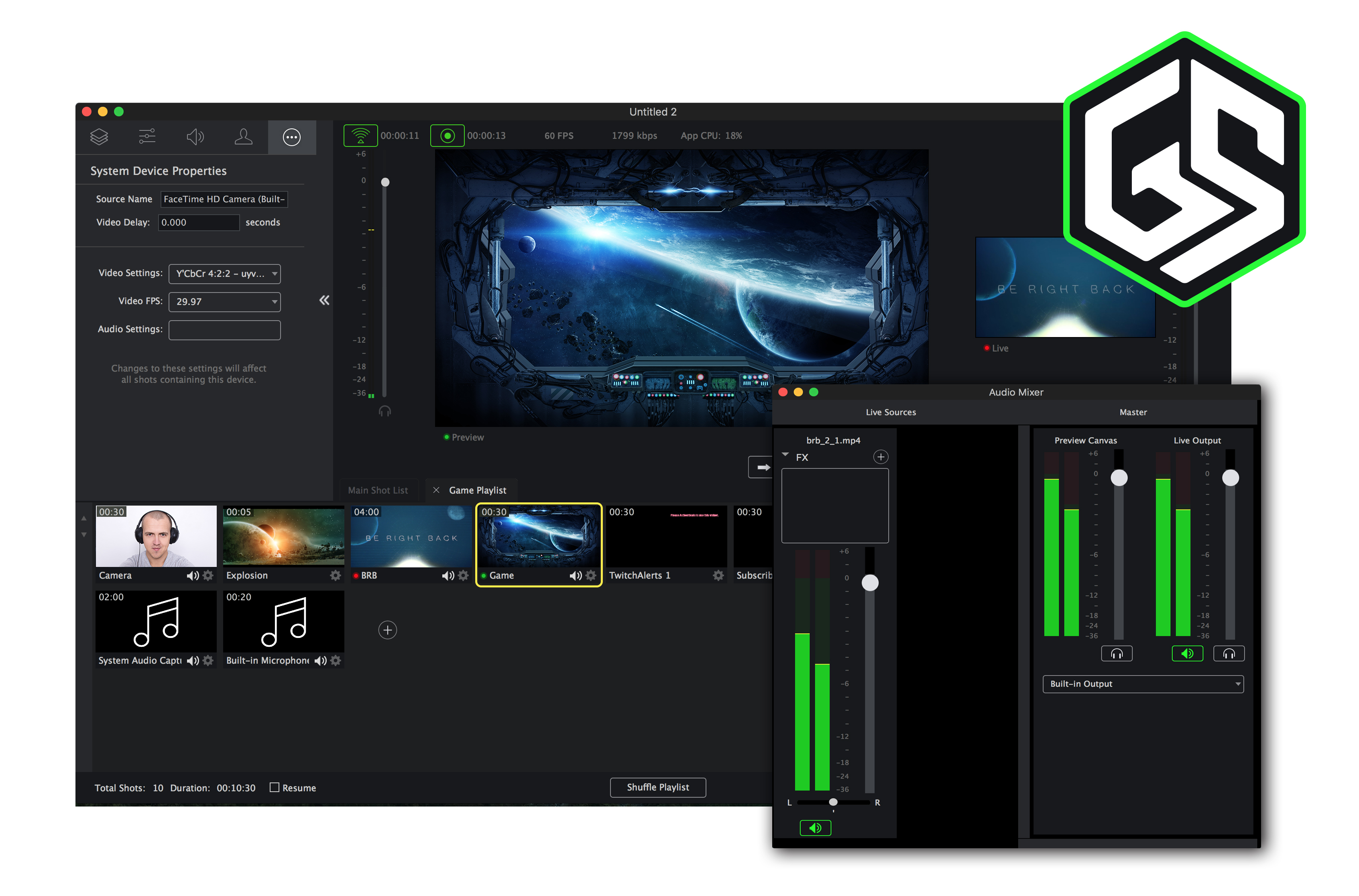Click headphone monitor icon under preview meter
This screenshot has width=1359, height=896.
pyautogui.click(x=385, y=411)
